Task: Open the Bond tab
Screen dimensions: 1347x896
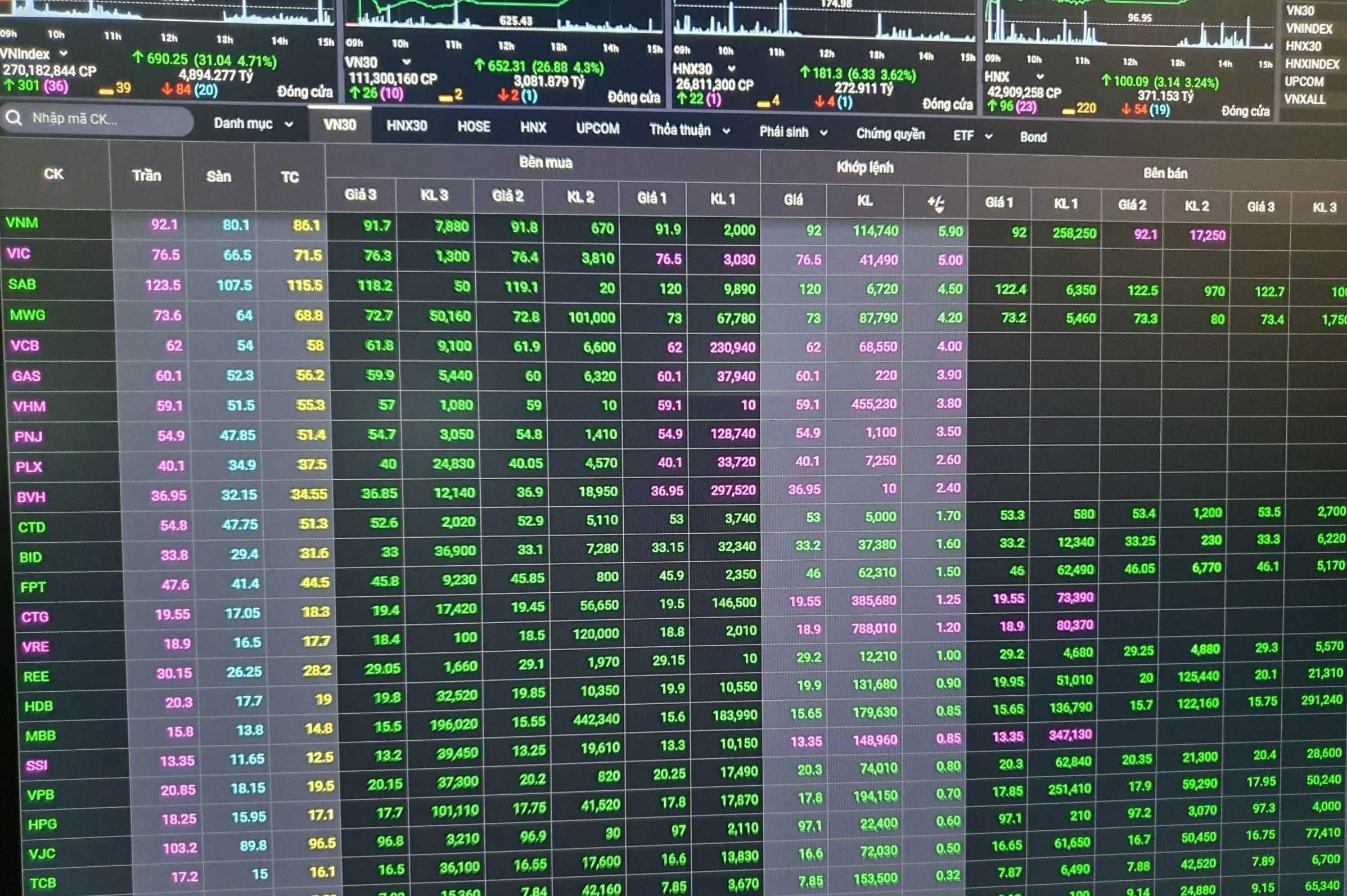Action: [1033, 137]
